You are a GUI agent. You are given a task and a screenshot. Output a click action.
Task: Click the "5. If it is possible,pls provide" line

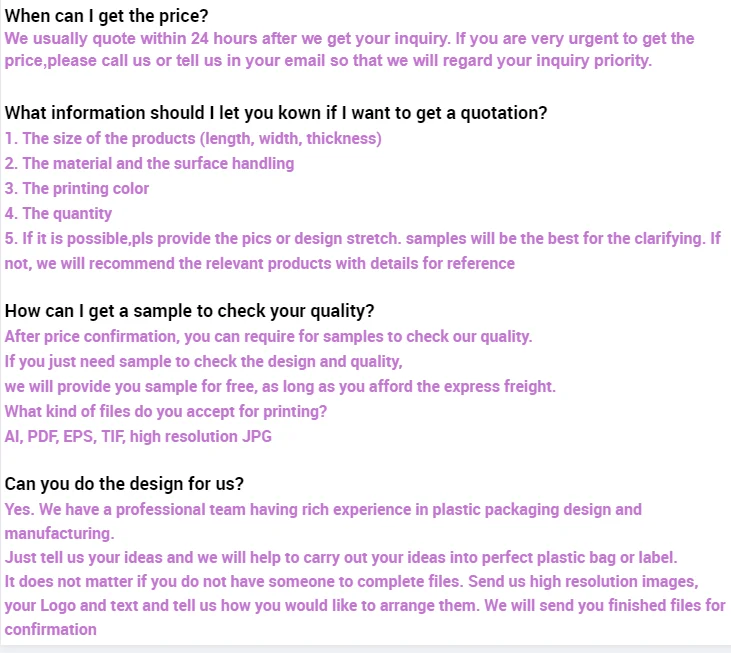coord(363,239)
